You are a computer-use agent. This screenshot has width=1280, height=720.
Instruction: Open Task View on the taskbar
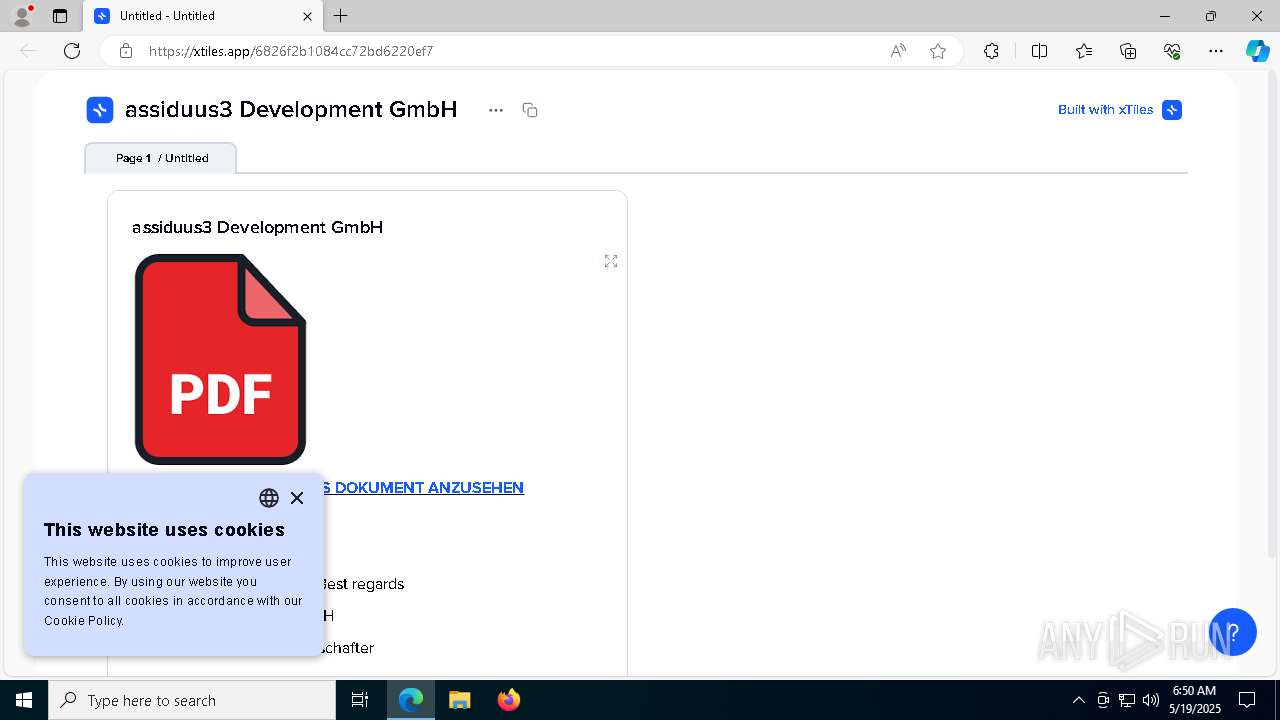[360, 700]
